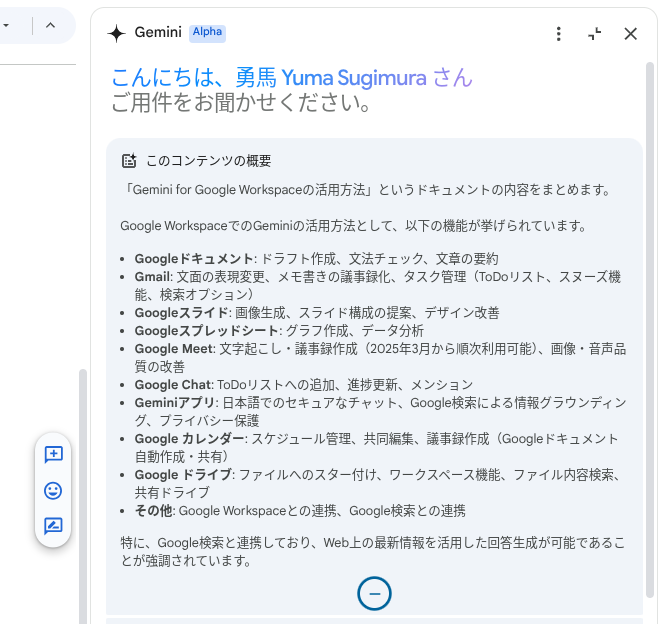Click the Gemini panel title text
Image resolution: width=666 pixels, height=624 pixels.
pos(158,32)
